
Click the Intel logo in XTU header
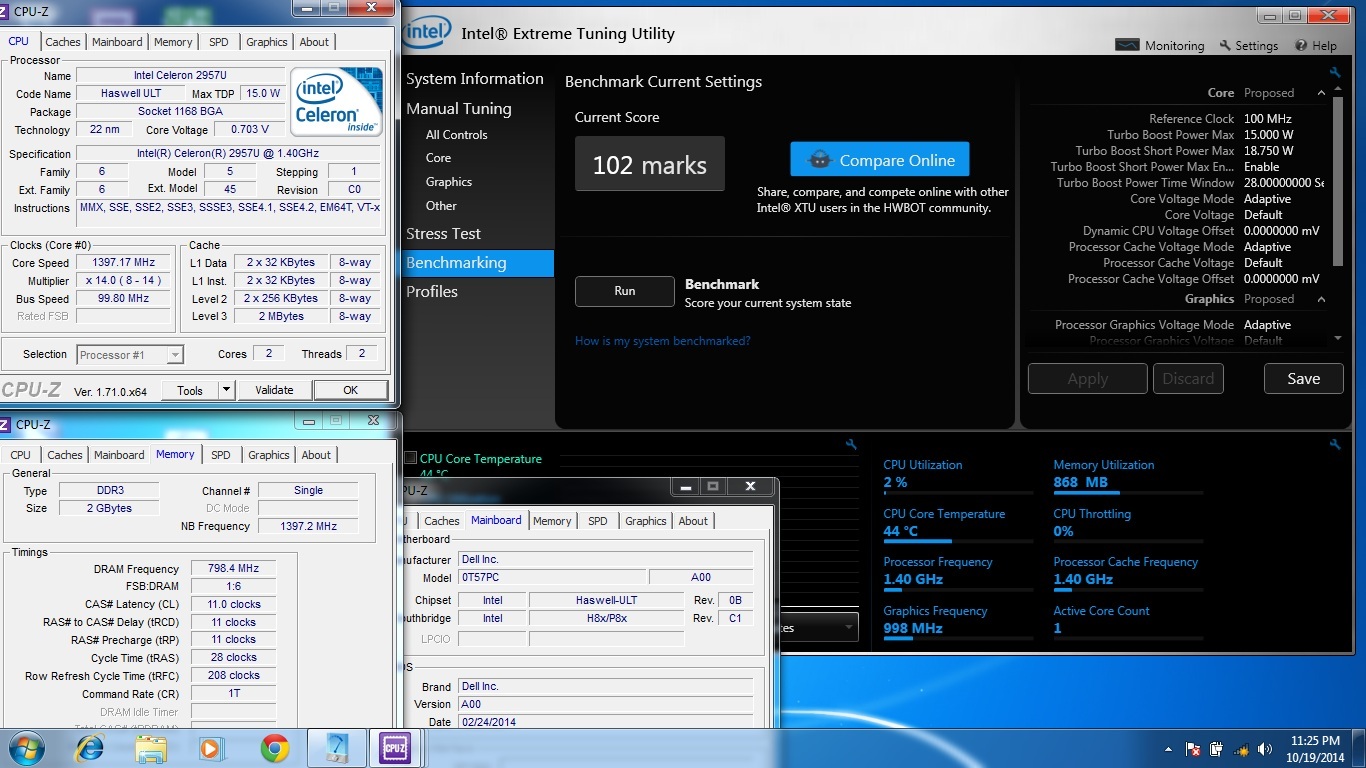pos(428,33)
